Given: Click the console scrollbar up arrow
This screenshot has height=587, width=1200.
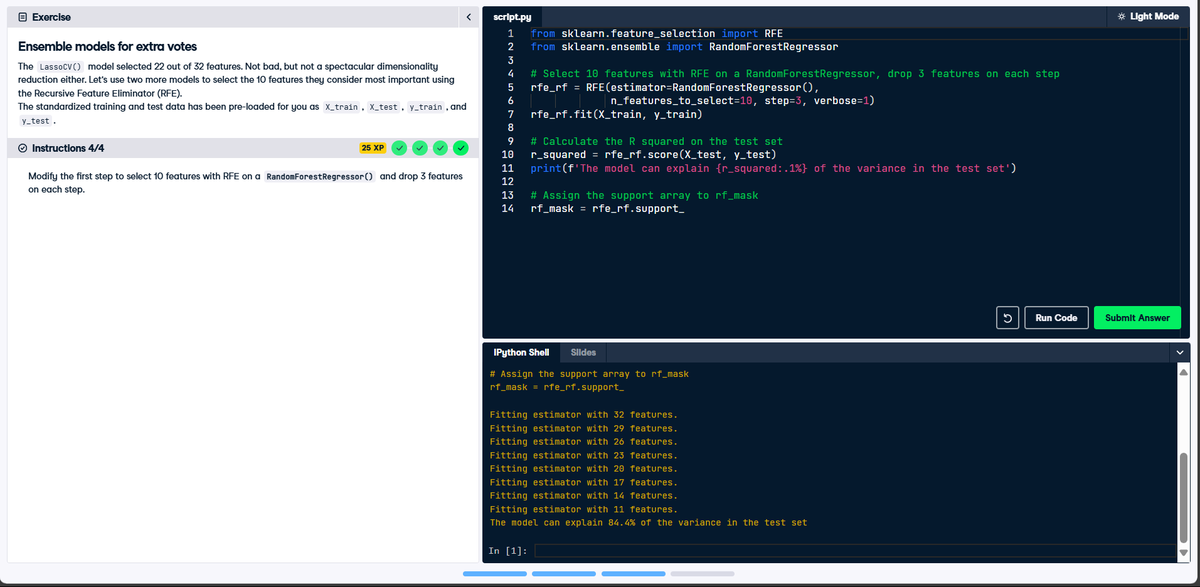Looking at the screenshot, I should pyautogui.click(x=1185, y=372).
